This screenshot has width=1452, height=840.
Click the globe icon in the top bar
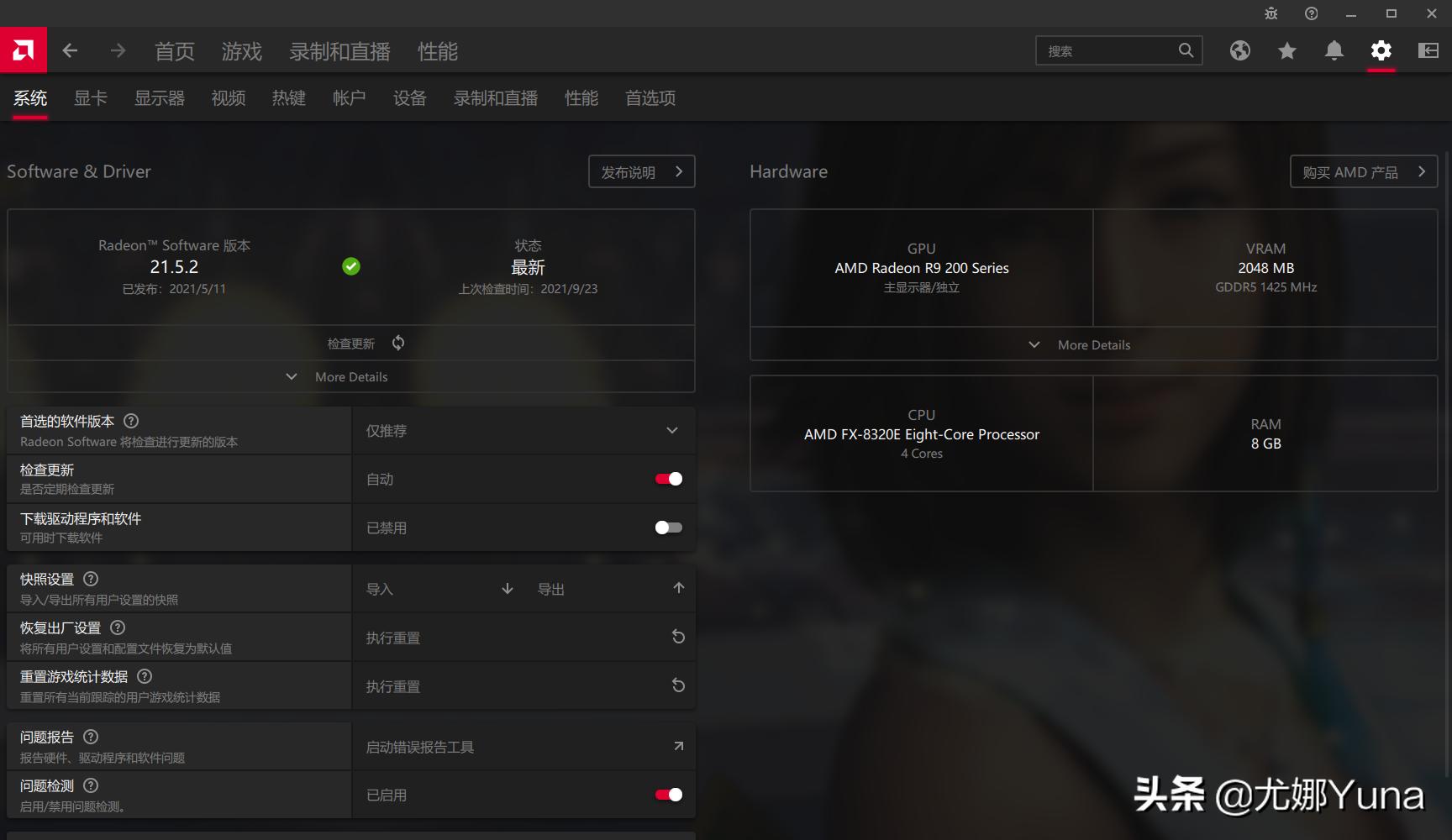(1239, 50)
